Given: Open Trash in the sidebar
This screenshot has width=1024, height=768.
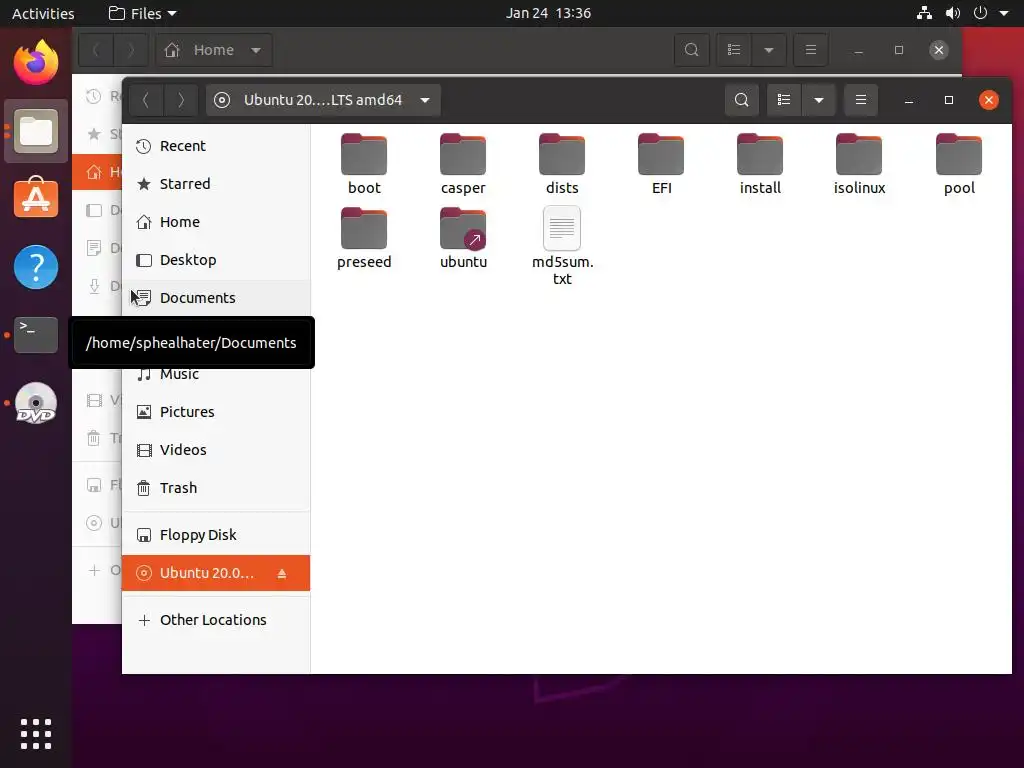Looking at the screenshot, I should point(216,487).
